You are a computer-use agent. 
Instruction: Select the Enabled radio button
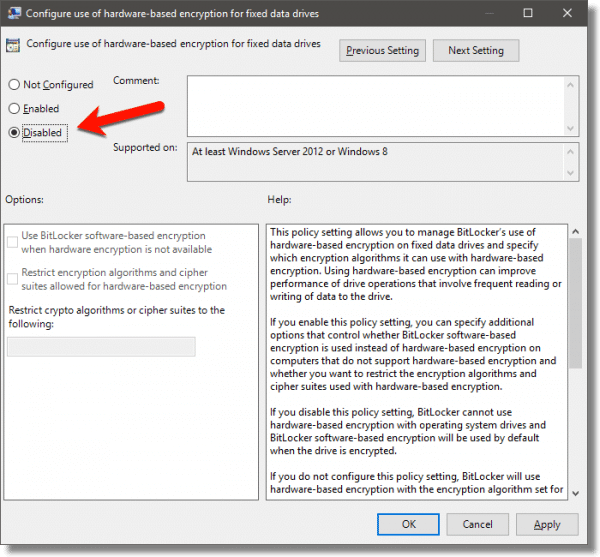tap(14, 109)
